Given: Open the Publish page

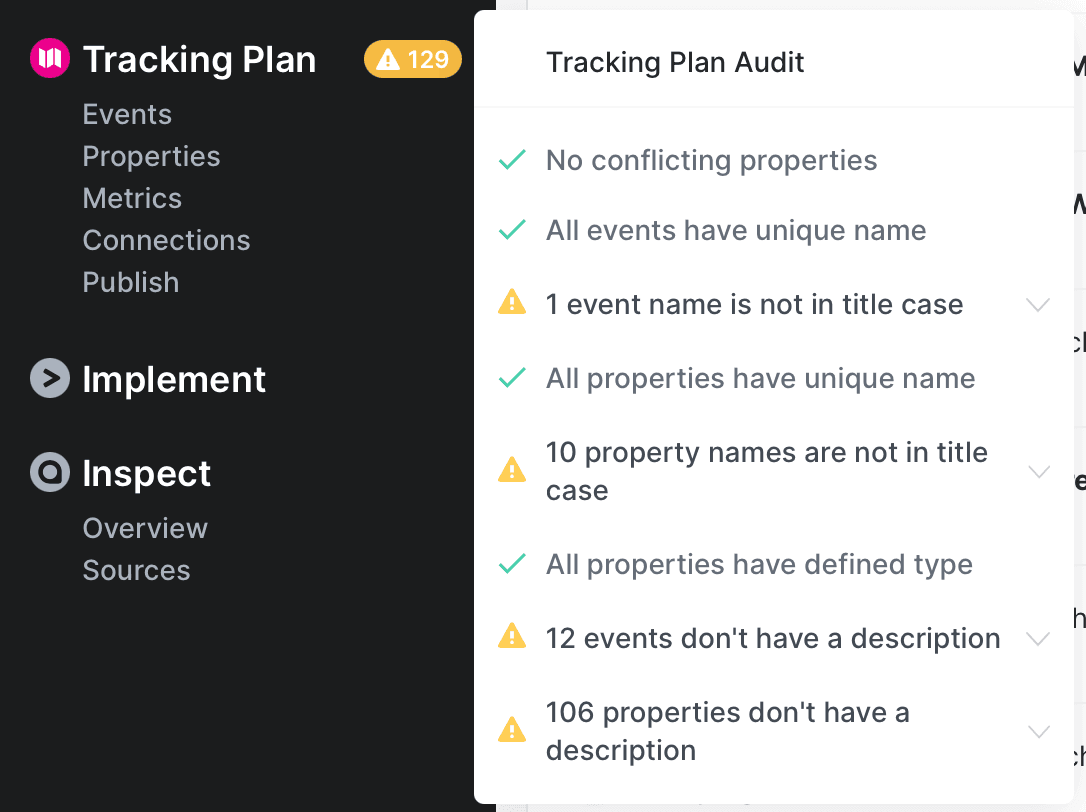Looking at the screenshot, I should pos(131,282).
